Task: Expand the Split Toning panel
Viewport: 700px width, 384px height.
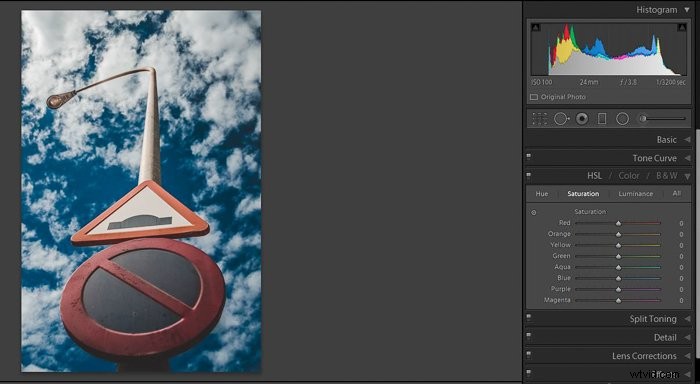Action: [687, 319]
